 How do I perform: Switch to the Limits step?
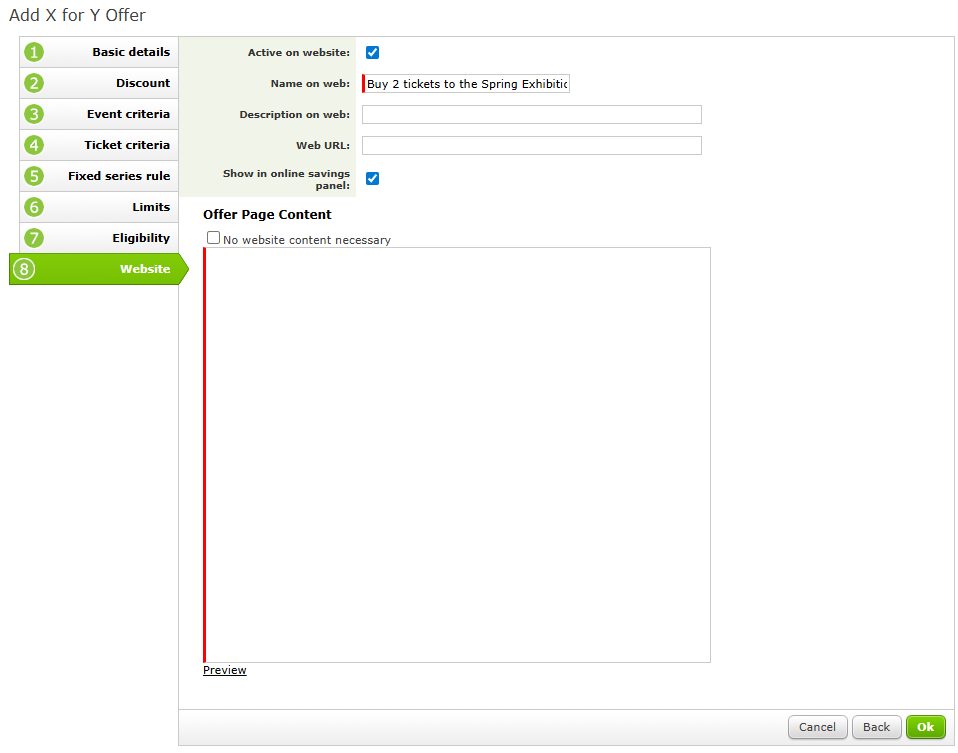99,207
